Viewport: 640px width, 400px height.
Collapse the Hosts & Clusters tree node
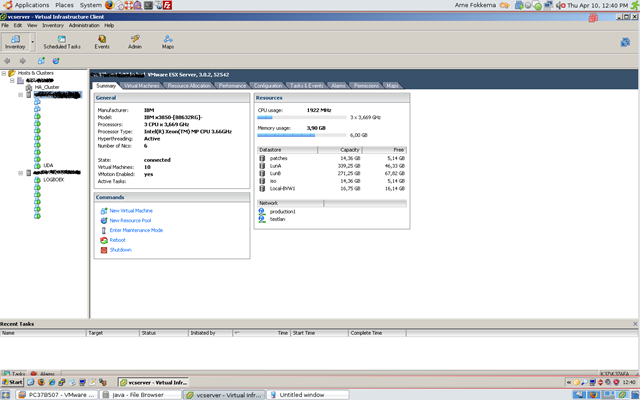pyautogui.click(x=4, y=73)
